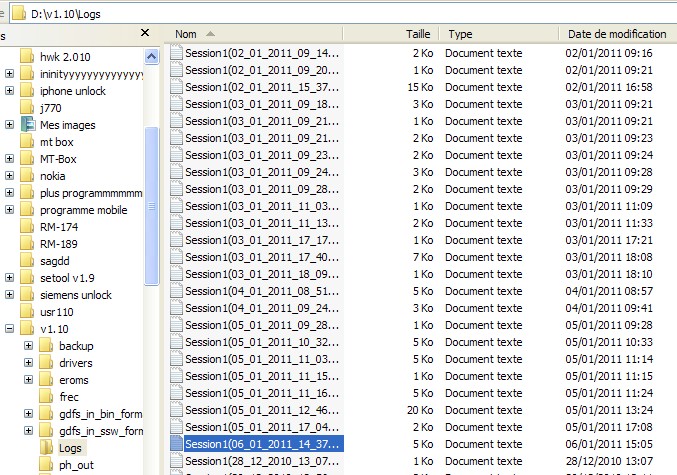Select the gdfs_in_ssw_form folder
Screen dimensions: 677x475
click(x=101, y=431)
